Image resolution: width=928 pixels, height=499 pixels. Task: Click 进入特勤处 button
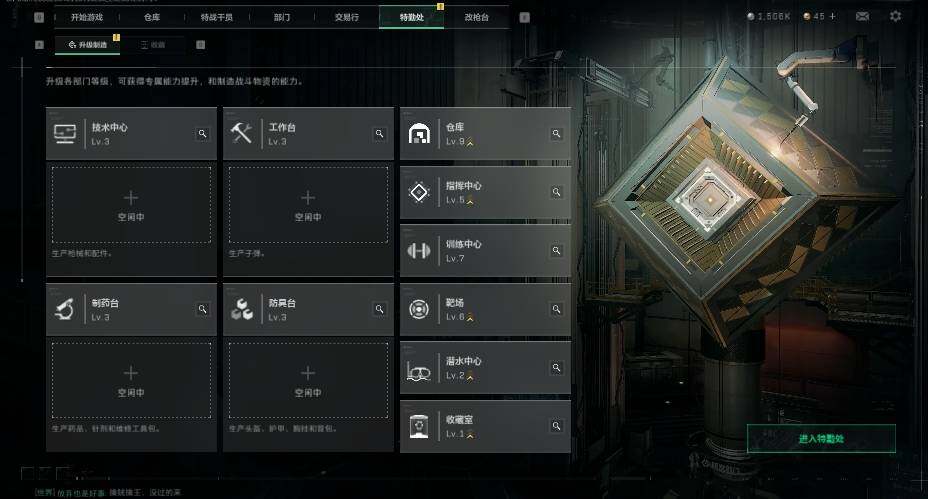point(821,439)
